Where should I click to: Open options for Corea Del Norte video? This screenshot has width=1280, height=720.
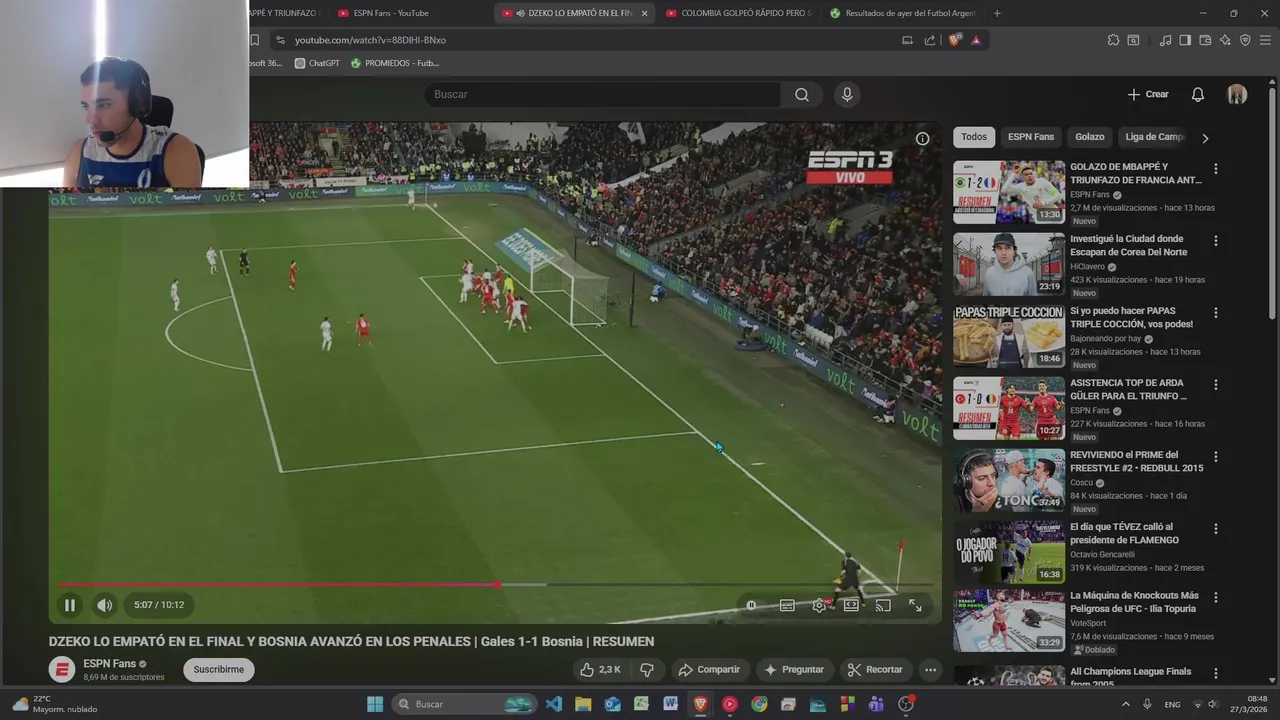(x=1216, y=241)
